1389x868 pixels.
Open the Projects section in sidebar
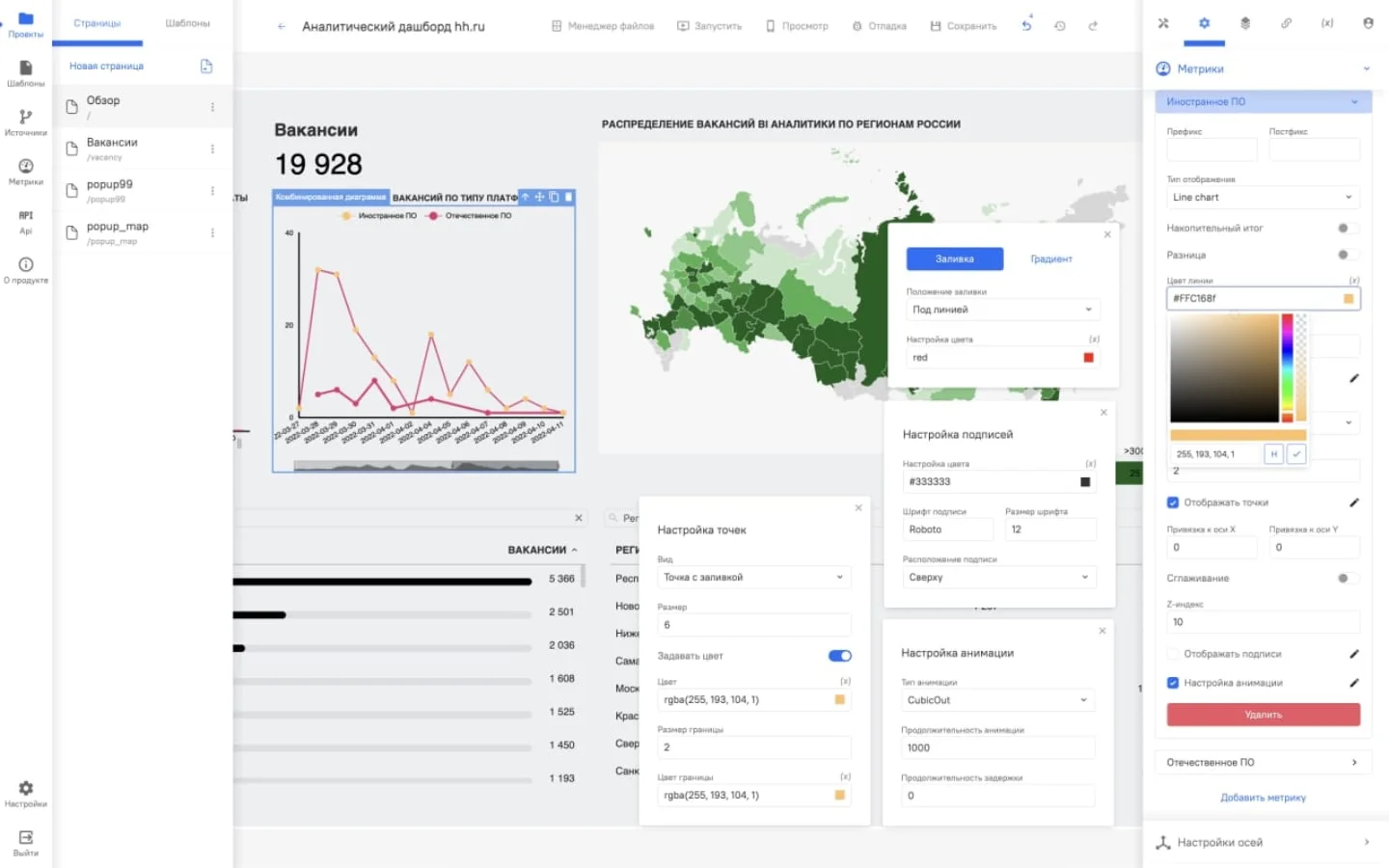click(x=25, y=24)
